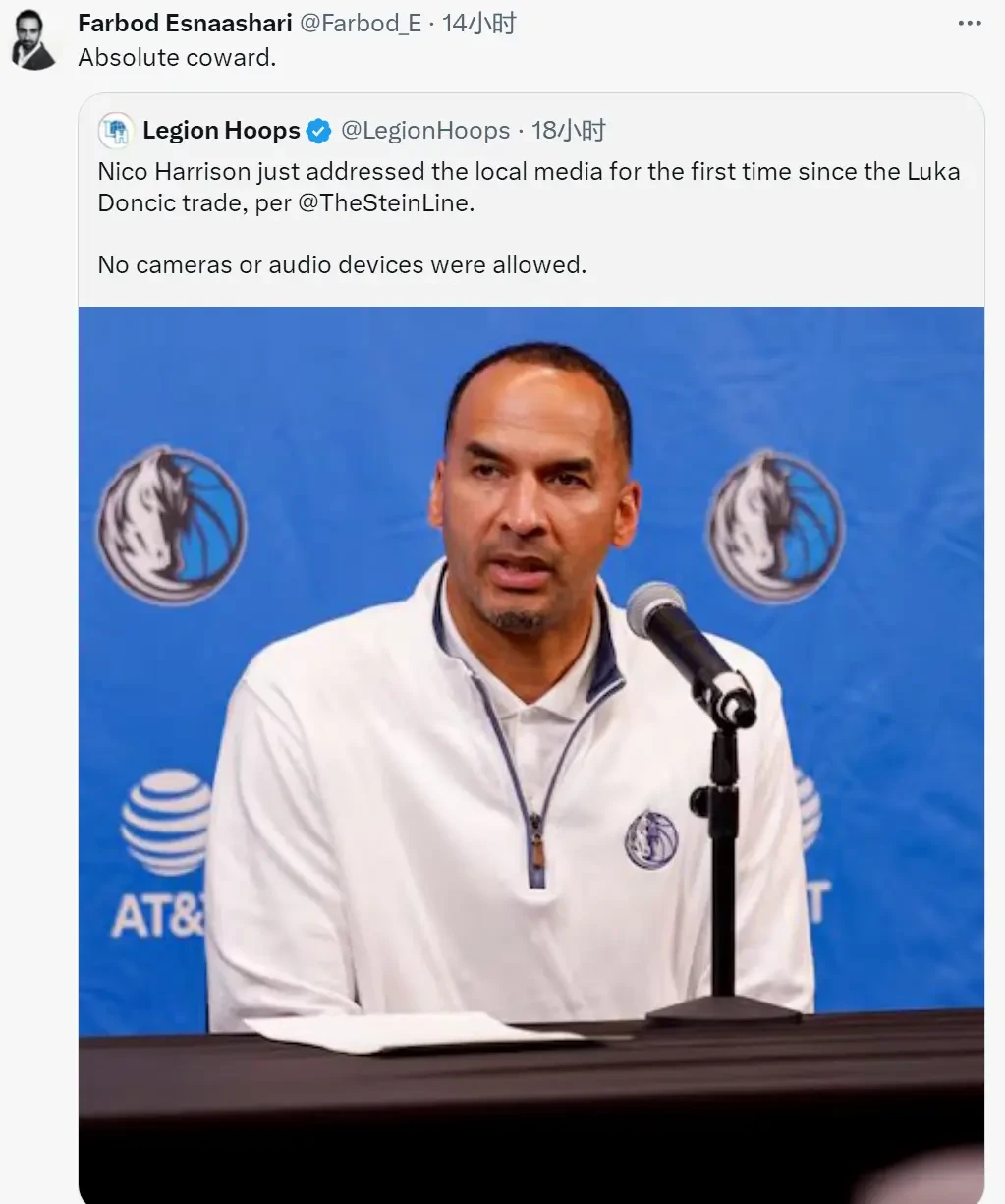Expand the press conference photo

coord(530,755)
